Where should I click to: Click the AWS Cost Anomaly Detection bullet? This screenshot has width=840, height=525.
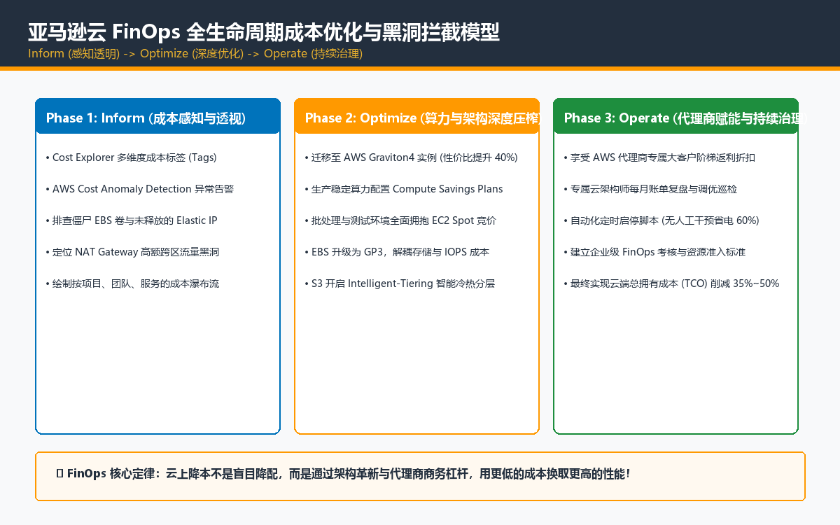tap(140, 189)
